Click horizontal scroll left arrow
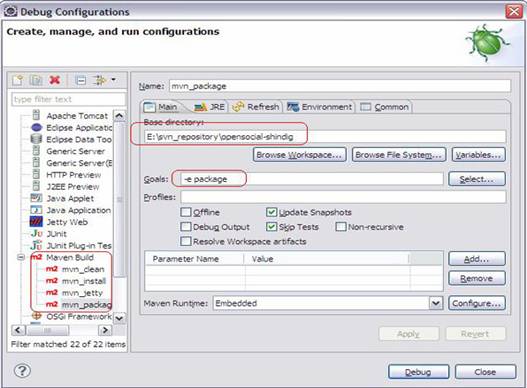Screen dimensions: 527x388 click(18, 330)
